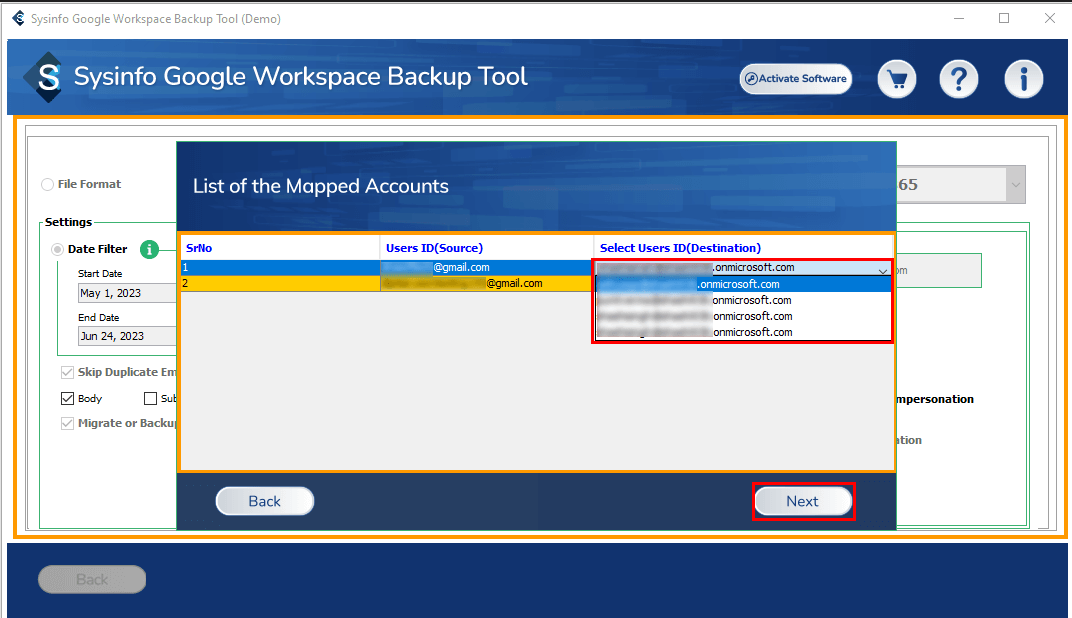Toggle the Skip Duplicate checkbox
The image size is (1072, 618).
point(68,372)
